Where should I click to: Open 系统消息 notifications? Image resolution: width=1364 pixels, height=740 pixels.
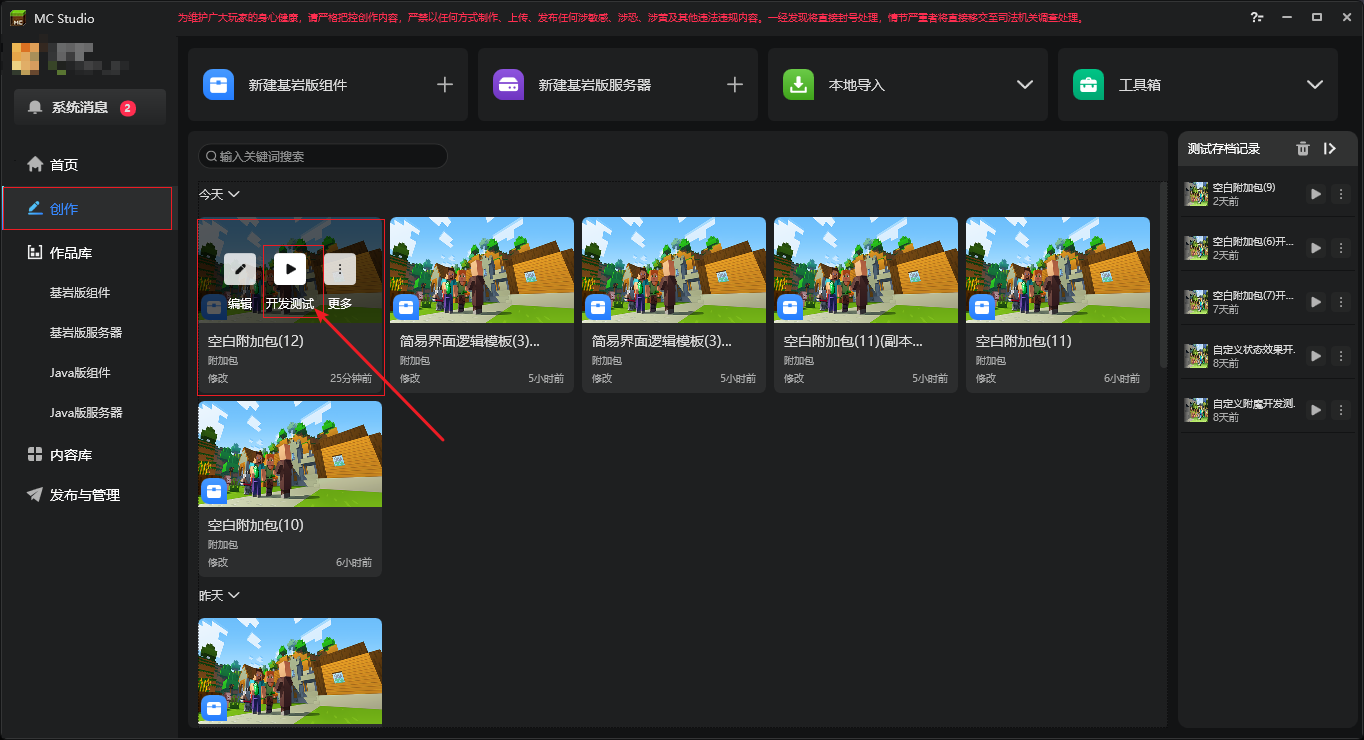click(90, 107)
